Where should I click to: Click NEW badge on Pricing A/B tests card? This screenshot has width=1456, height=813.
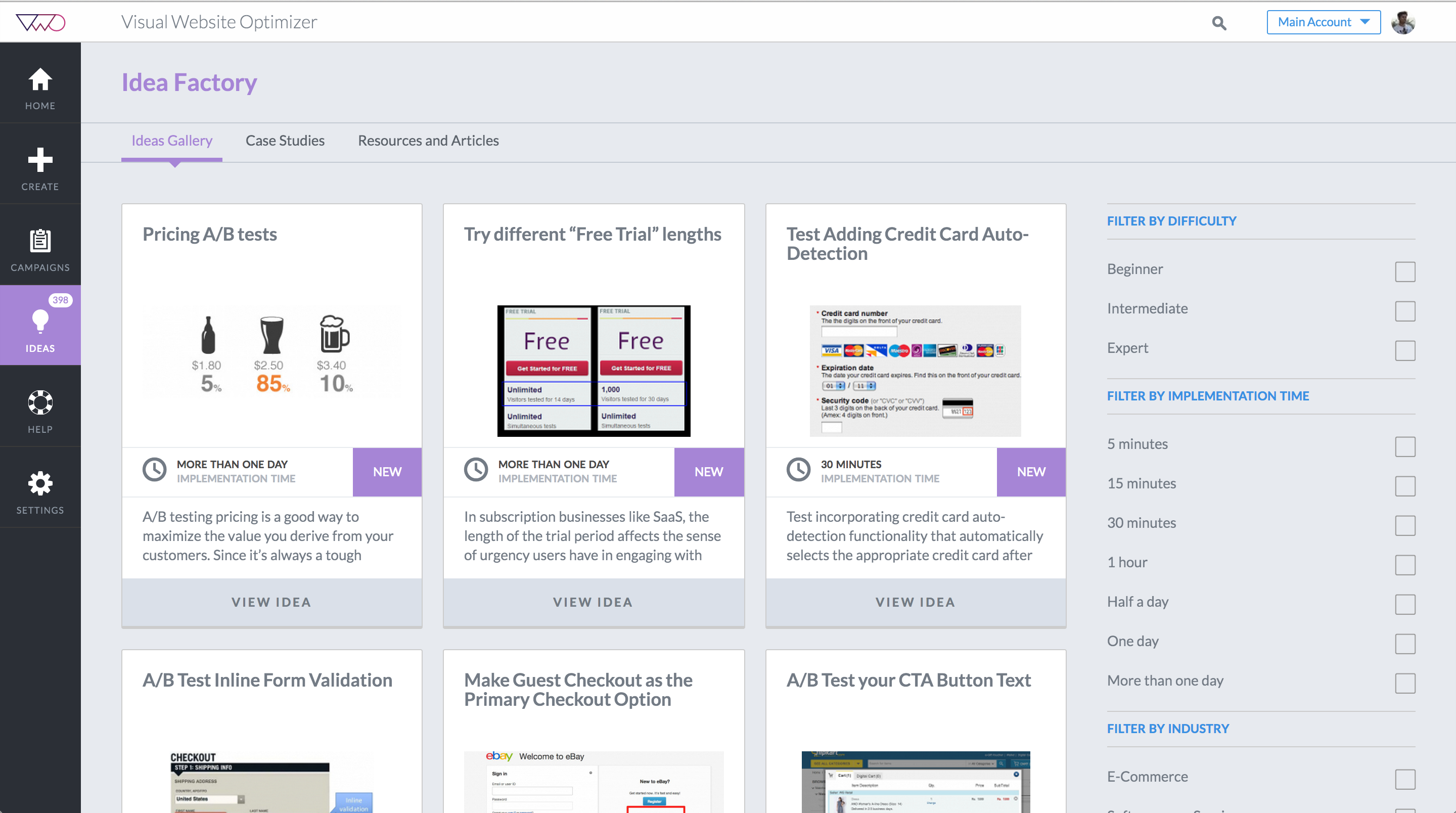(387, 472)
